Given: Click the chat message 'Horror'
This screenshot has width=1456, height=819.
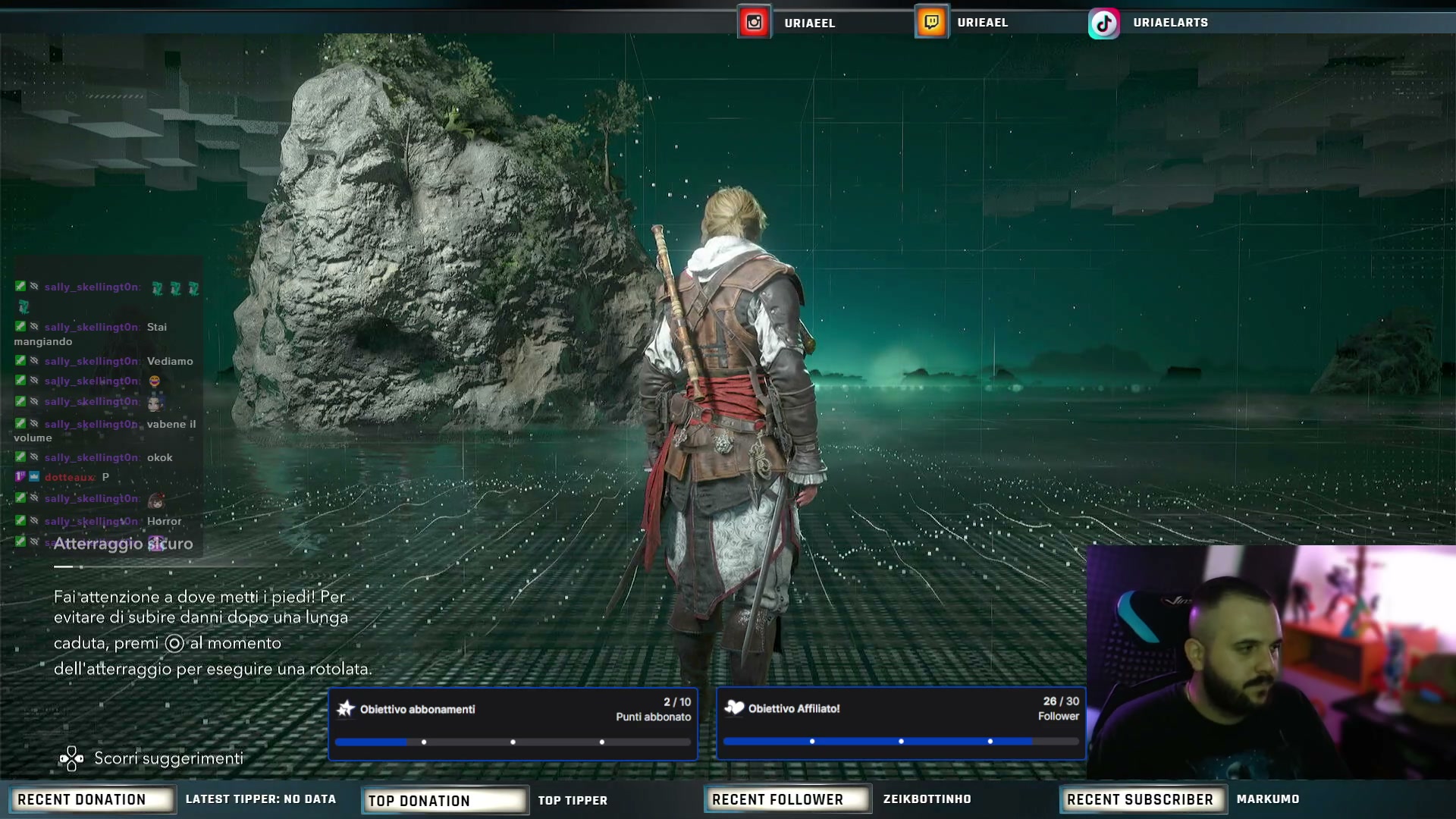Looking at the screenshot, I should 164,521.
